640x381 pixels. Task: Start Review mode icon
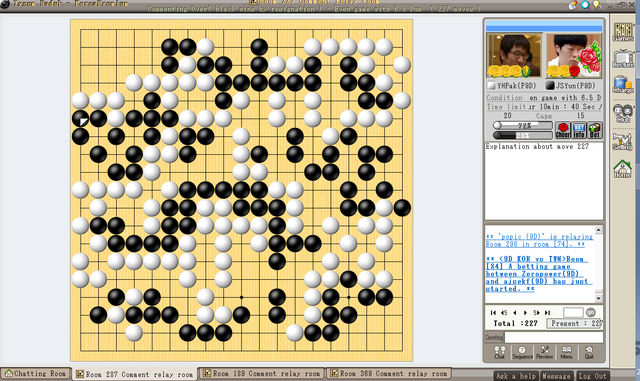pyautogui.click(x=544, y=352)
